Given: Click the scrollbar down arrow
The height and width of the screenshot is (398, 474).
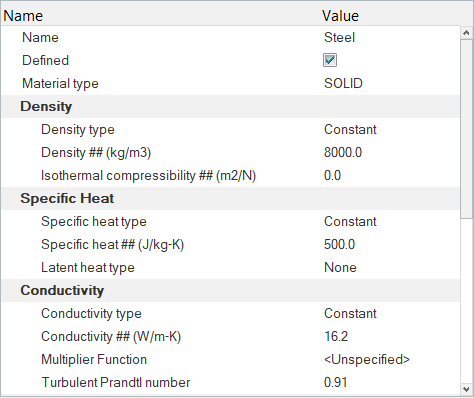Looking at the screenshot, I should (466, 389).
